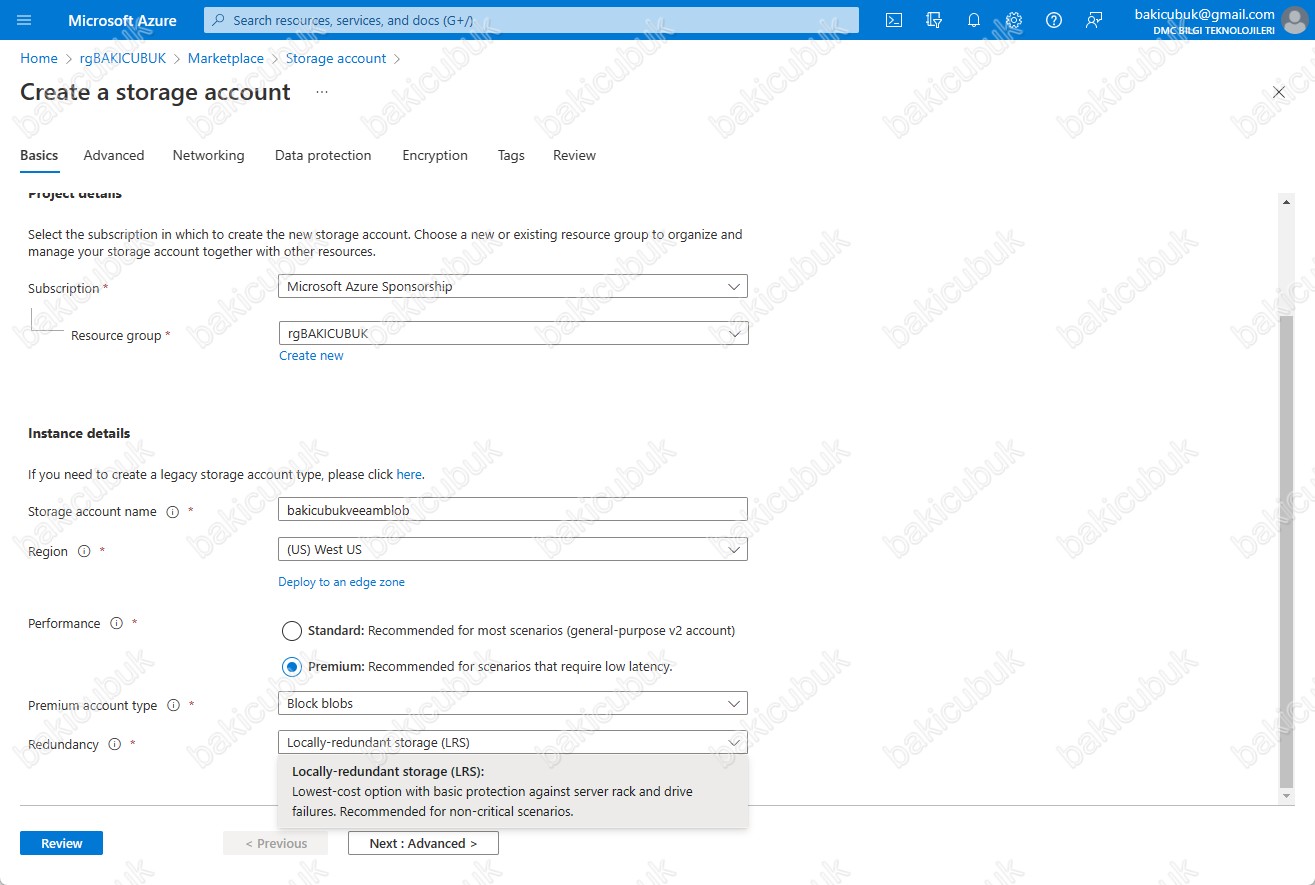Go to Marketplace breadcrumb
This screenshot has height=885, width=1315.
point(226,59)
